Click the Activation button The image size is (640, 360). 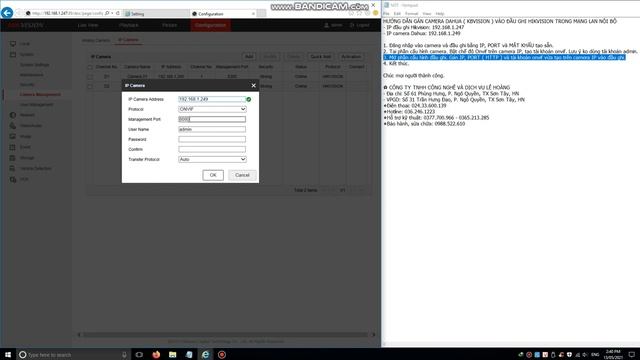pyautogui.click(x=351, y=57)
